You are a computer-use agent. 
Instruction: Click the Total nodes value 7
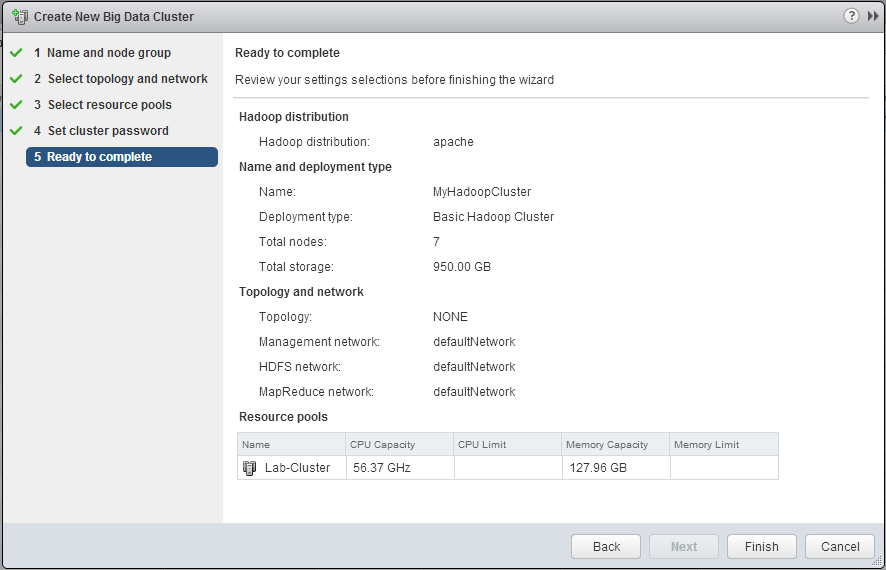click(x=436, y=242)
